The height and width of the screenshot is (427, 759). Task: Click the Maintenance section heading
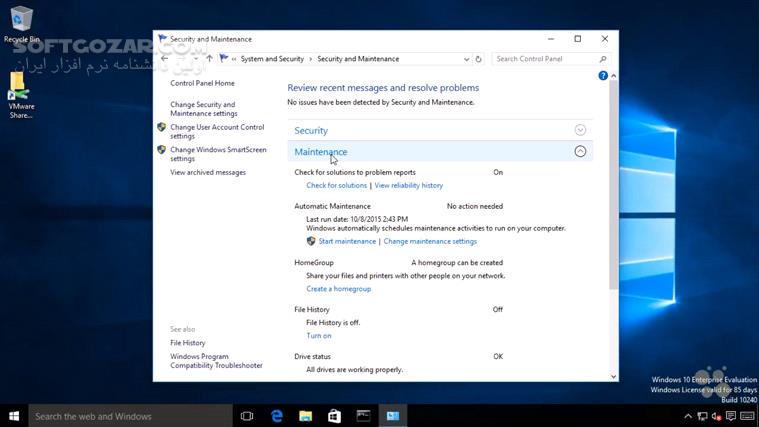pyautogui.click(x=321, y=152)
